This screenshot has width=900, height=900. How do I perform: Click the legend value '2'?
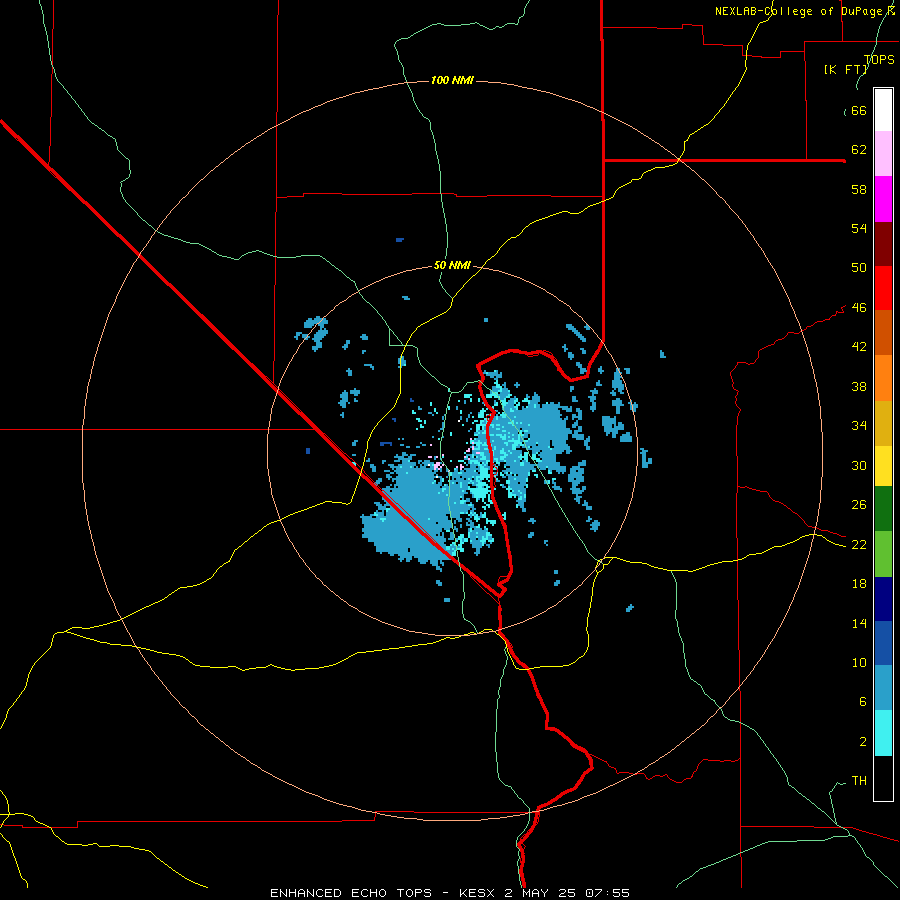coord(862,742)
